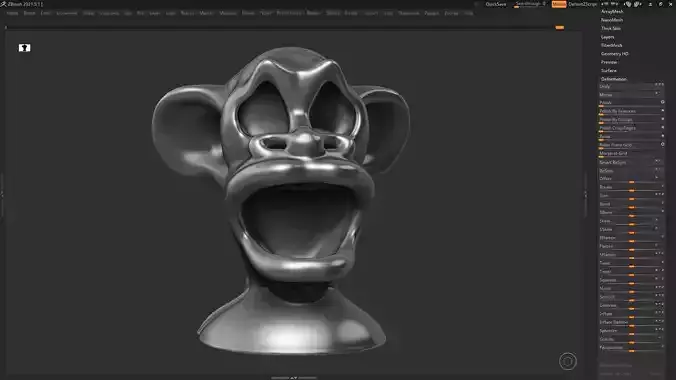Expand the Layers subpalette

tap(607, 37)
